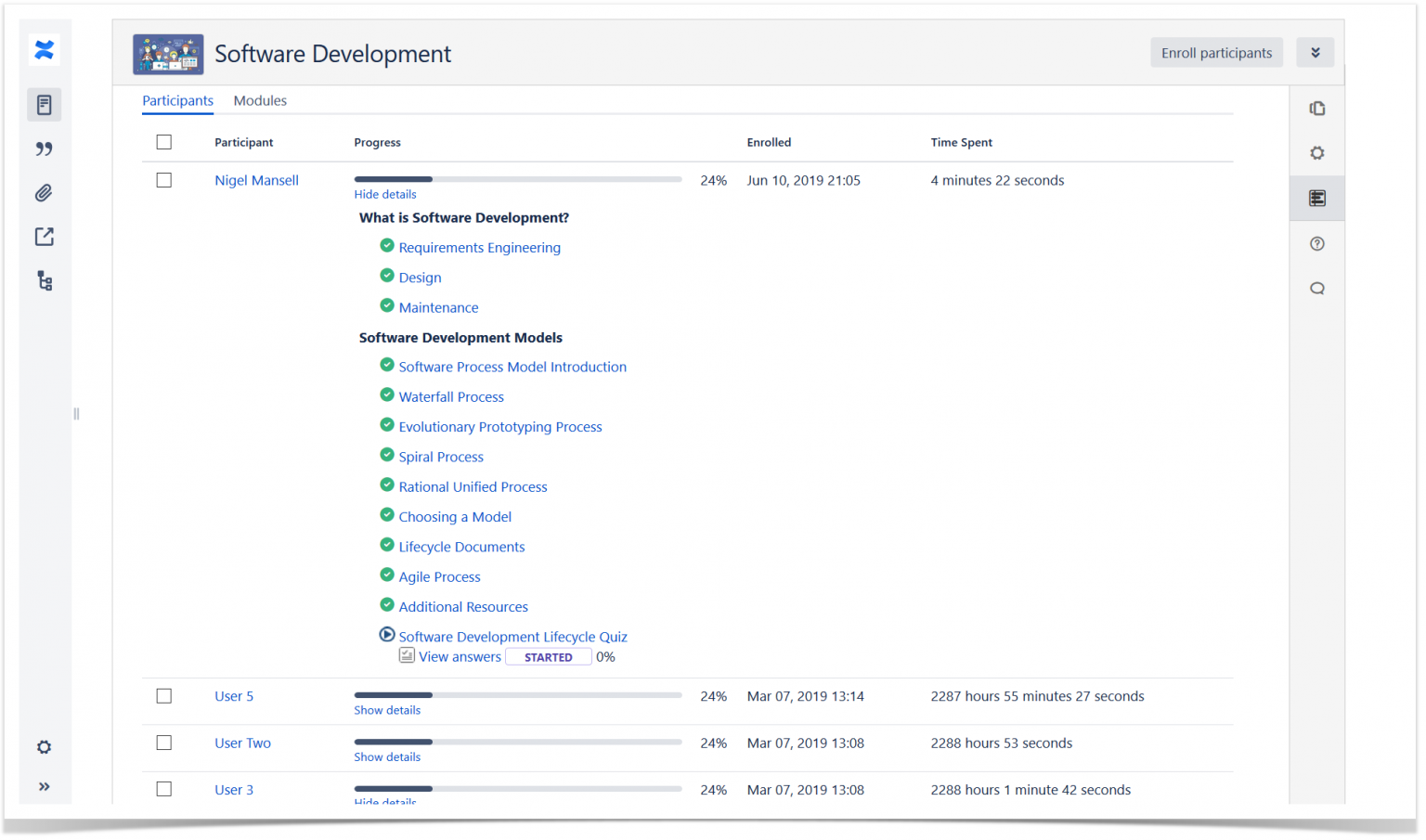Viewport: 1426px width, 840px height.
Task: Open the Confluence home logo
Action: tap(44, 50)
